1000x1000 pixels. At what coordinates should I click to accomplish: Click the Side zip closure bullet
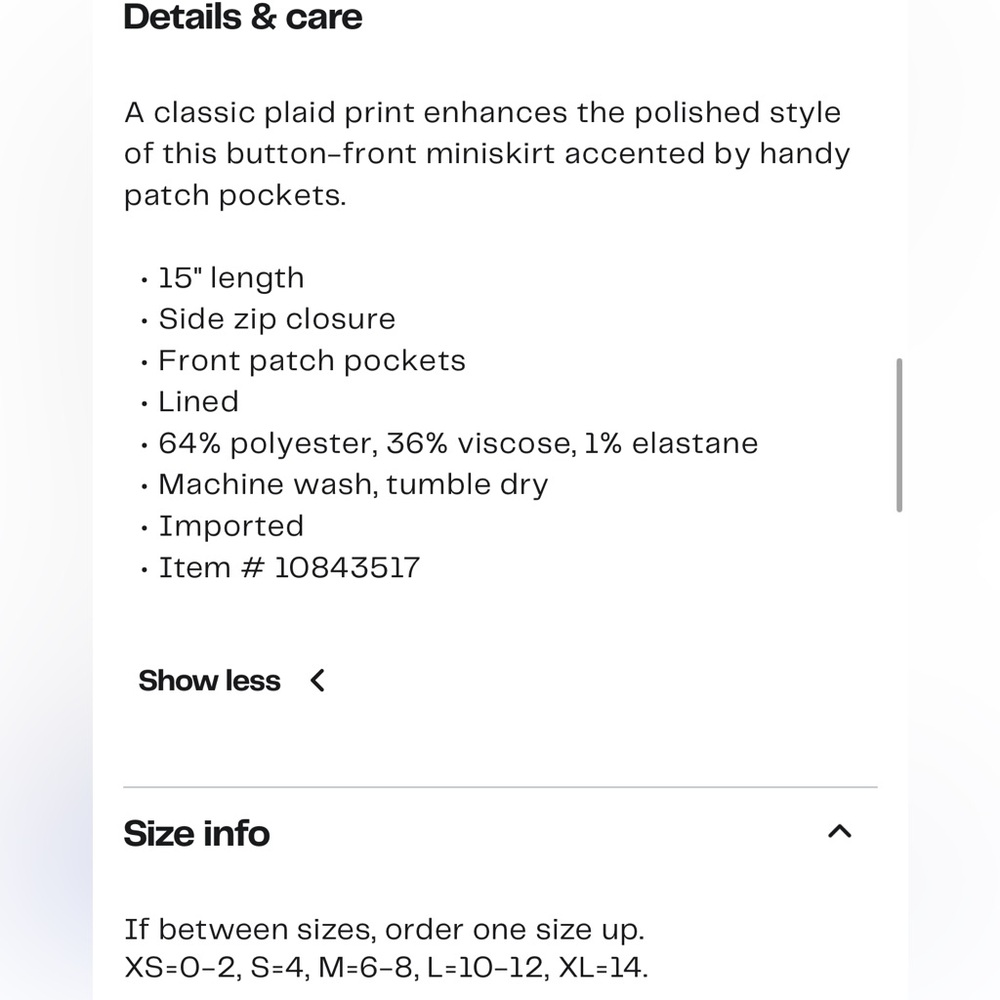(277, 319)
